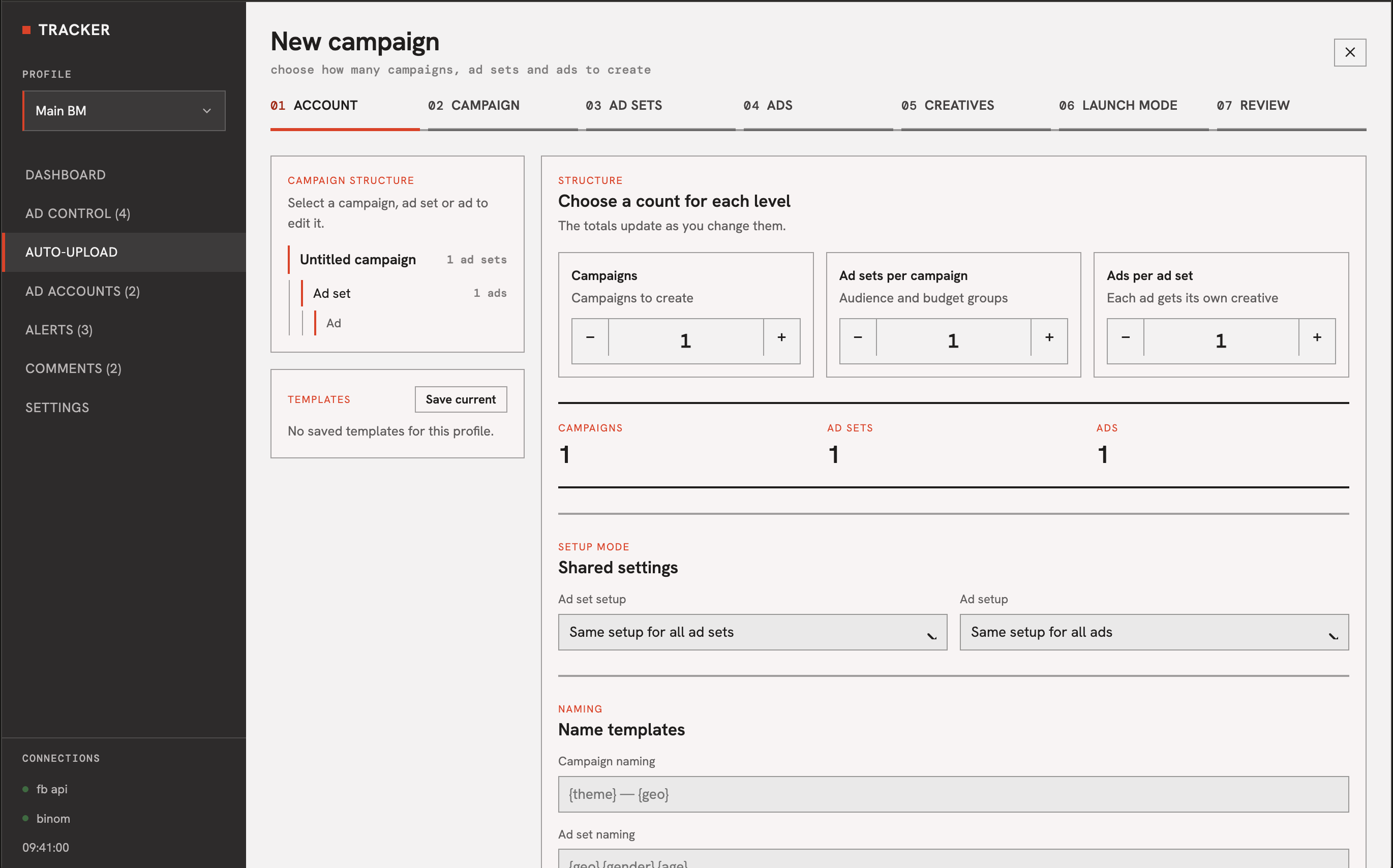Open Alerts (3) in the sidebar
This screenshot has width=1393, height=868.
(124, 329)
